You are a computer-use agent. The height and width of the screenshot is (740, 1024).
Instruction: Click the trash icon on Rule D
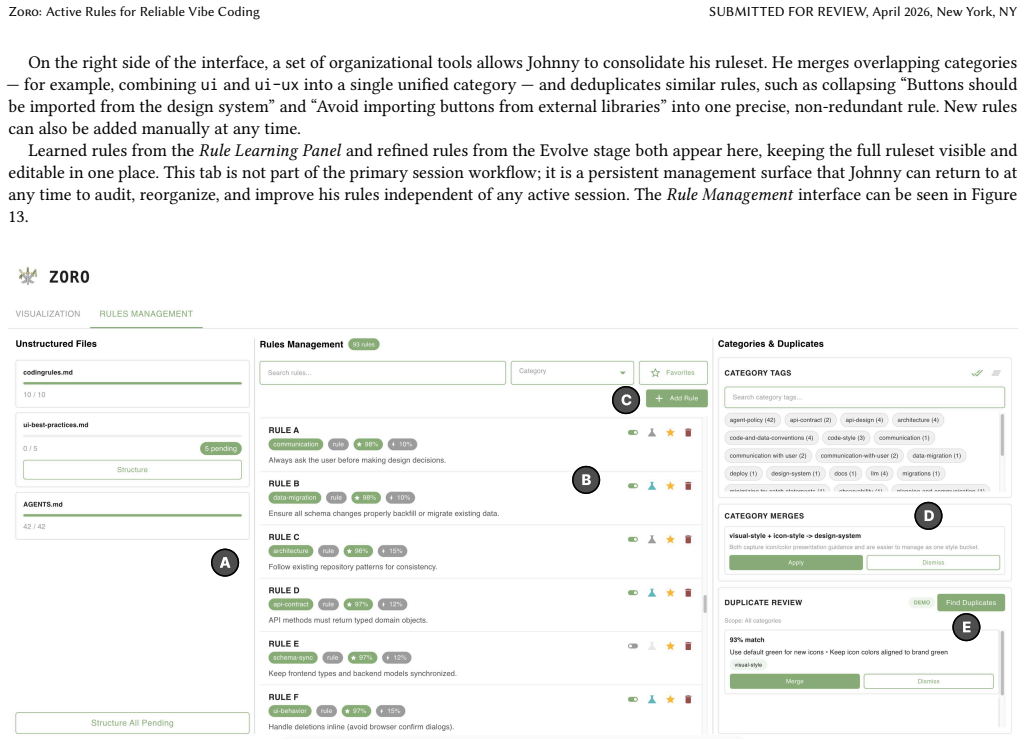[x=688, y=593]
